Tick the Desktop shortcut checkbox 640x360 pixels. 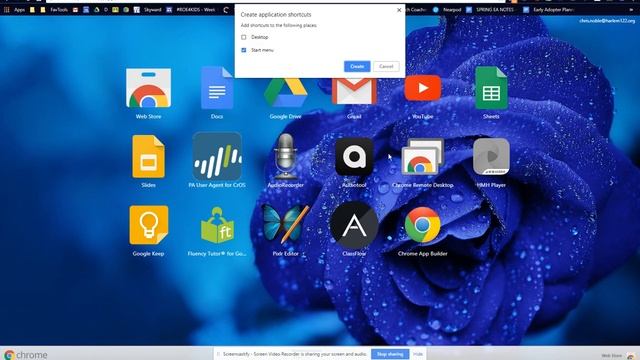click(244, 37)
